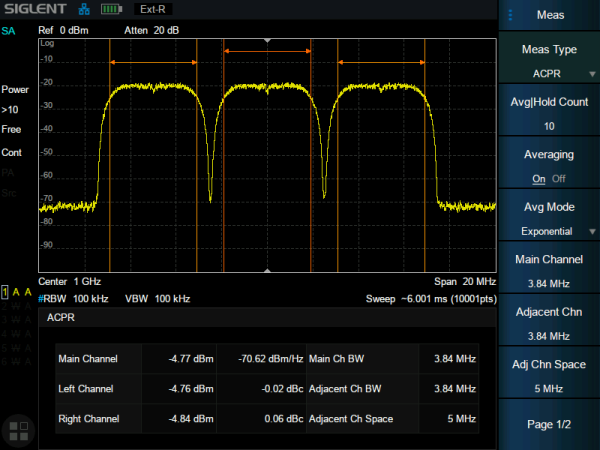Click the Ext-R reference indicator

tap(153, 9)
